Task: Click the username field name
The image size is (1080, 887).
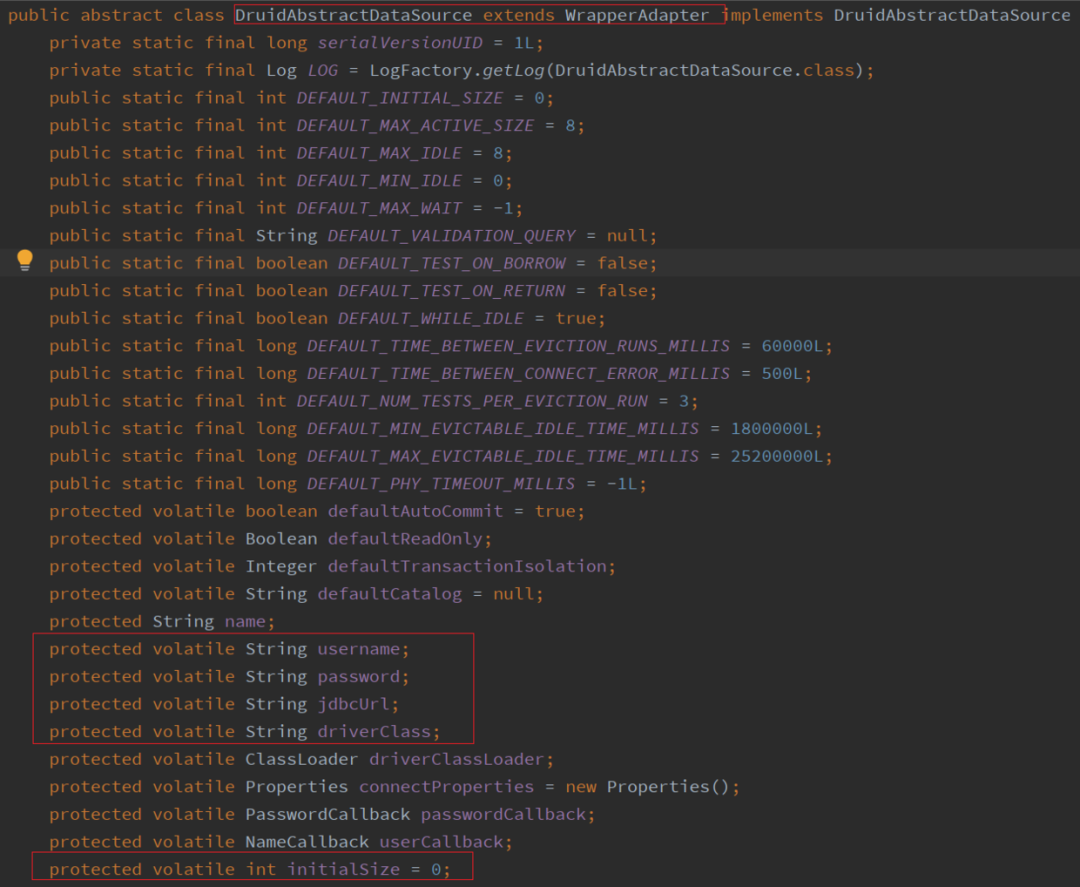Action: 358,649
